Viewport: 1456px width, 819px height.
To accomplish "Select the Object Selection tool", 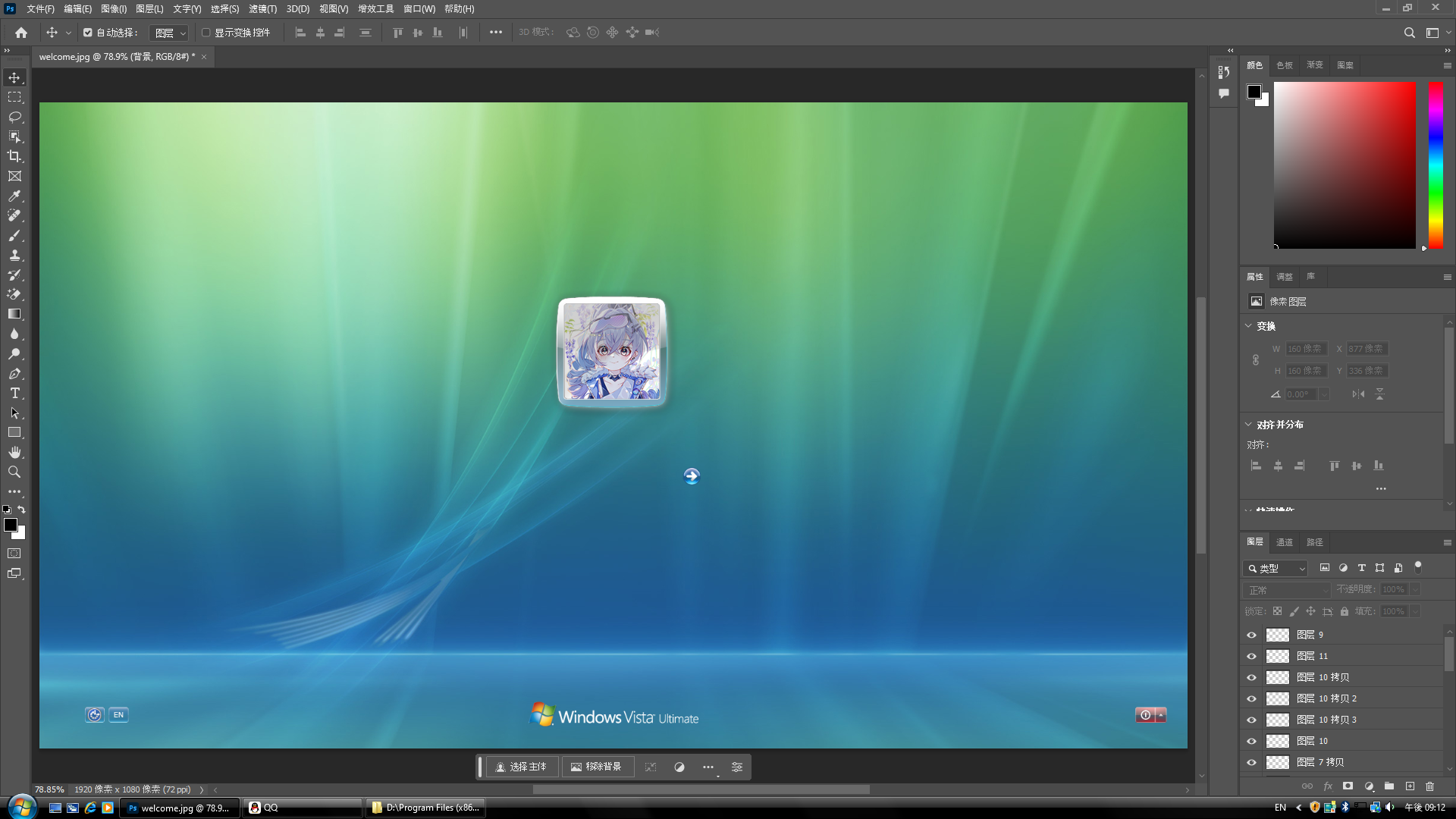I will 14,136.
